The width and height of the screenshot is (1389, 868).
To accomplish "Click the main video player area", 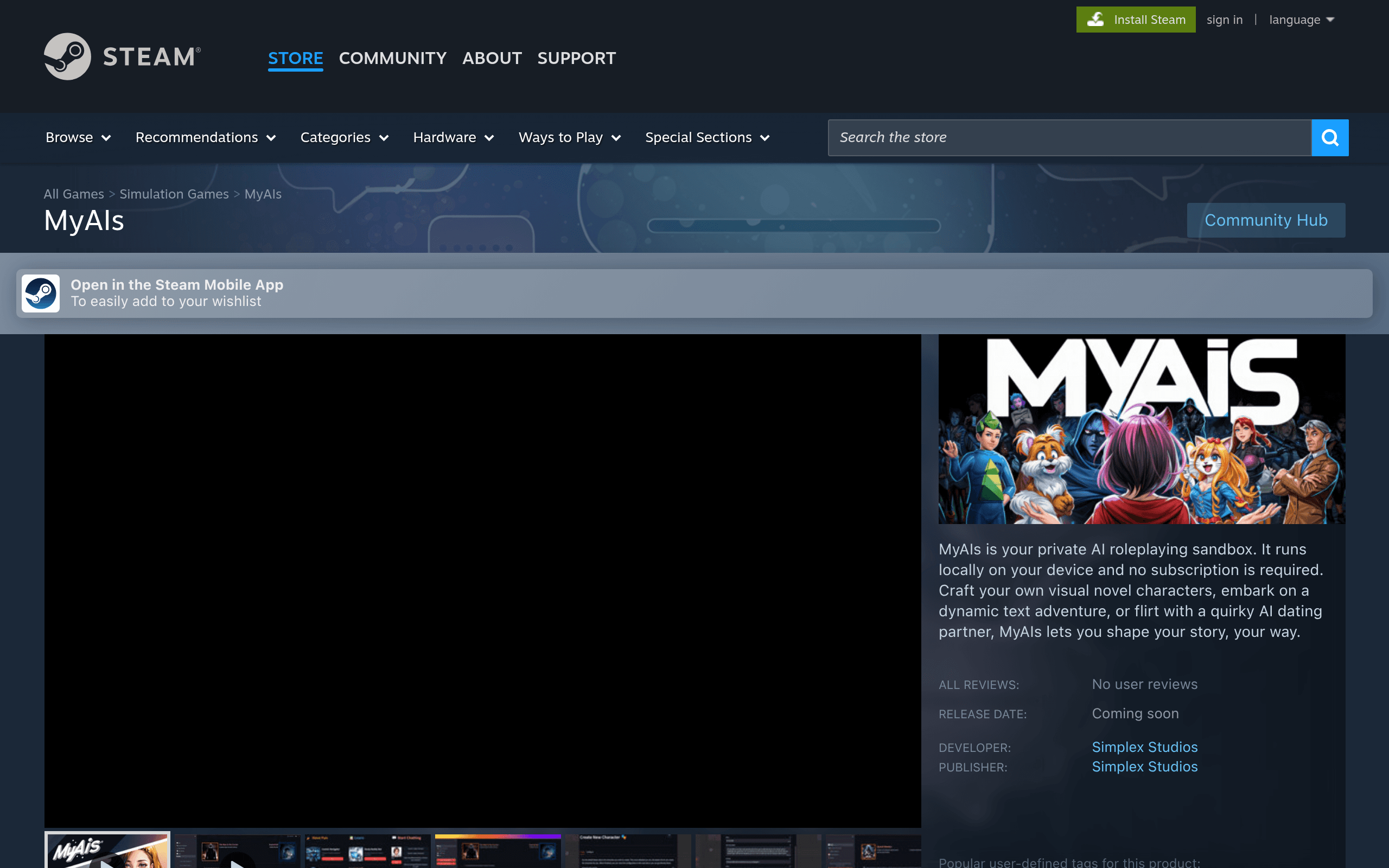I will pos(483,580).
